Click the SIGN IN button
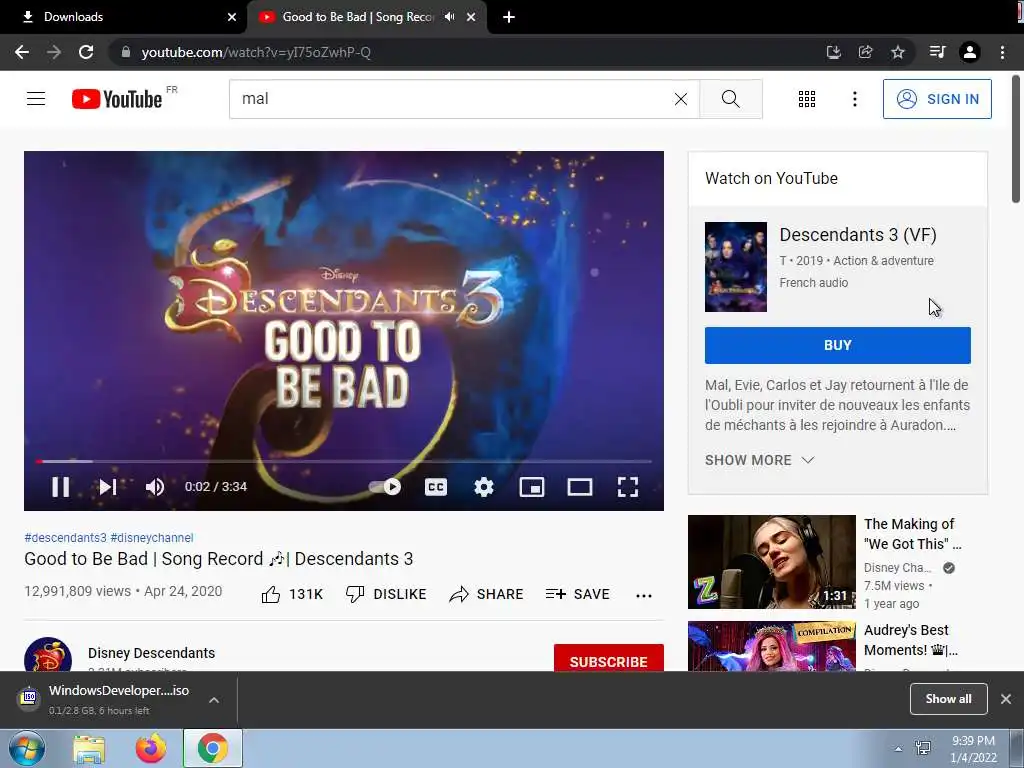 click(937, 99)
